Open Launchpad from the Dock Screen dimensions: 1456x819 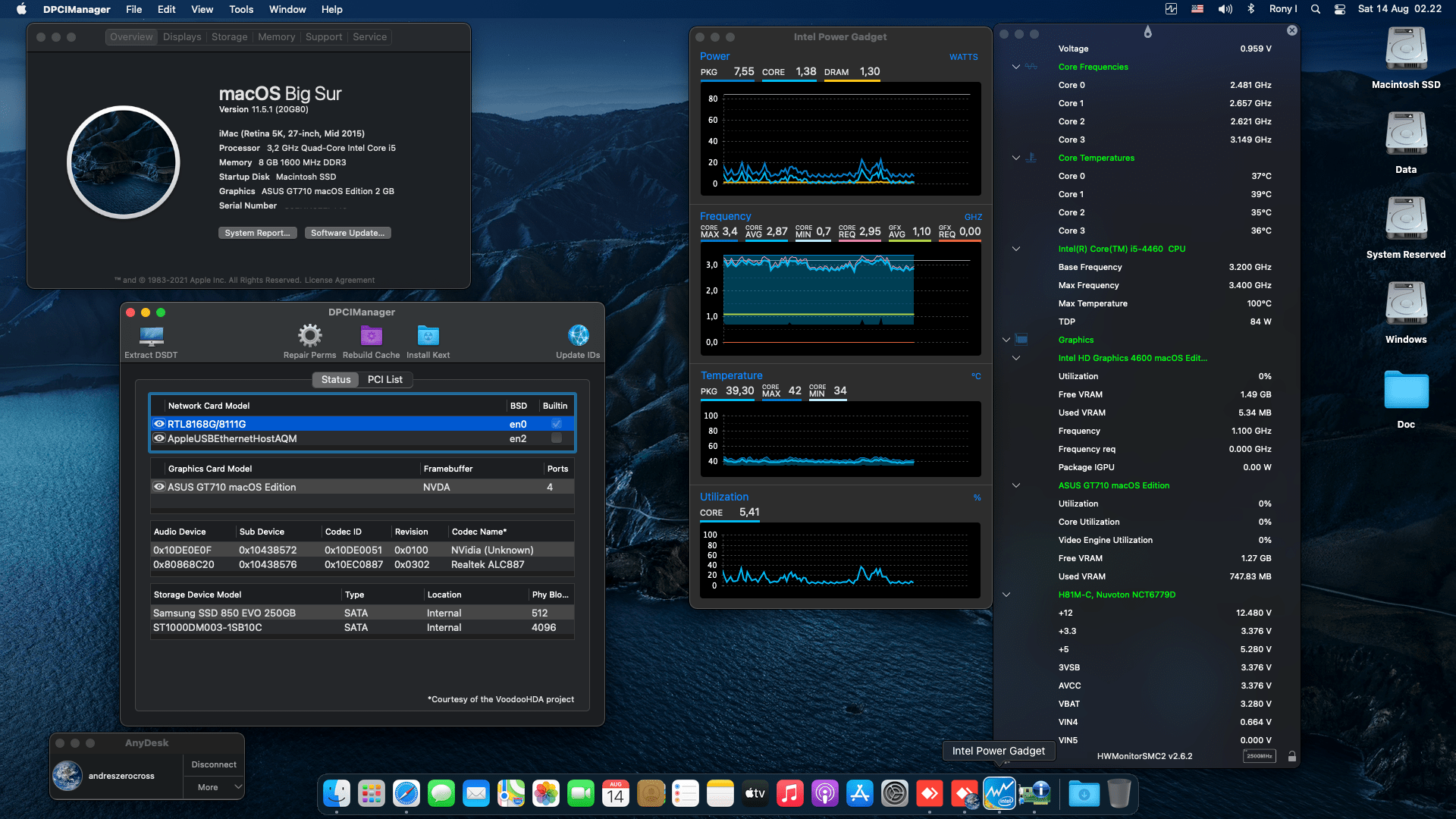click(x=372, y=794)
